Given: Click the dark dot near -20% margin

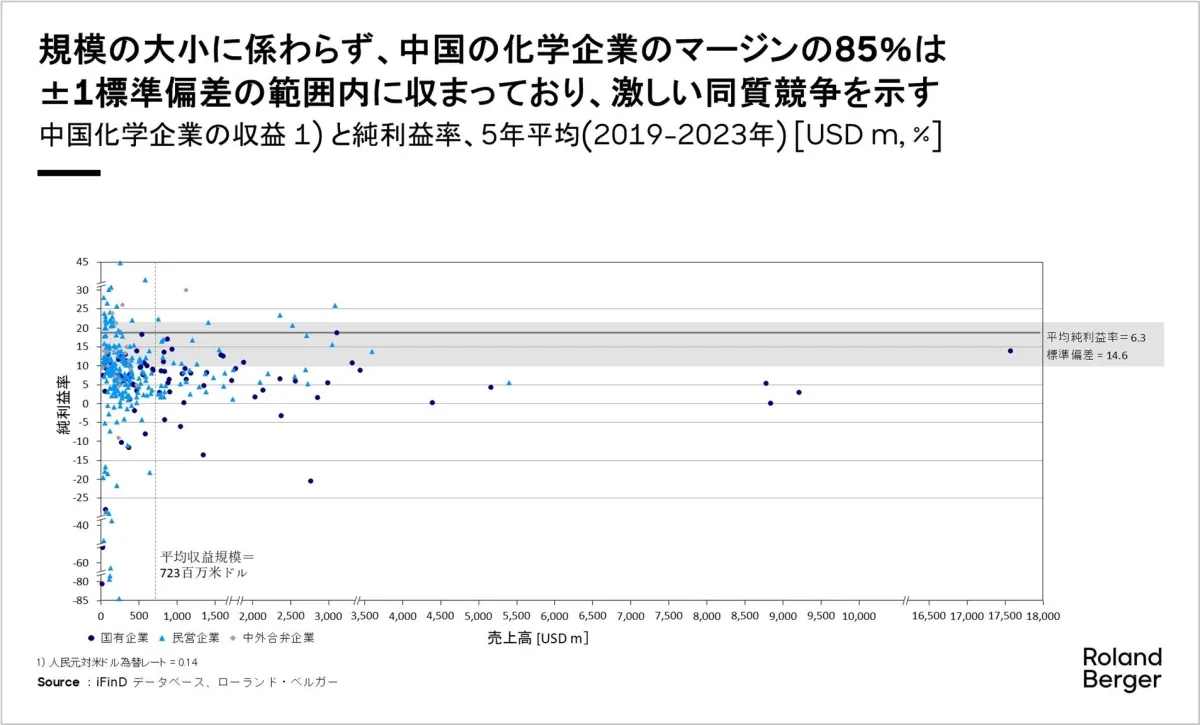Looking at the screenshot, I should pos(311,481).
